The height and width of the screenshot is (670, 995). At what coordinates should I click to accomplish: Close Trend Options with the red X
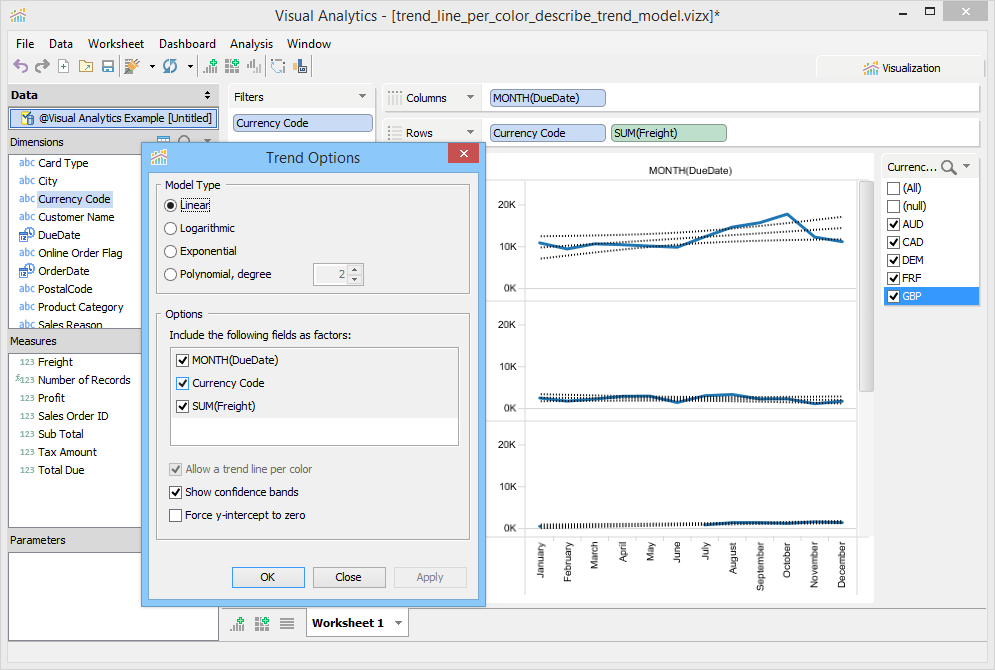[x=464, y=154]
